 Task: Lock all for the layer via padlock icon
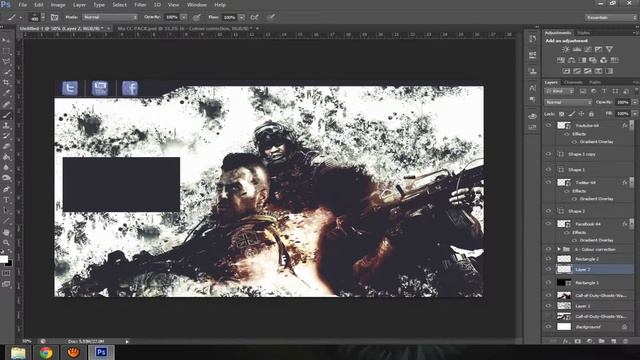[591, 114]
